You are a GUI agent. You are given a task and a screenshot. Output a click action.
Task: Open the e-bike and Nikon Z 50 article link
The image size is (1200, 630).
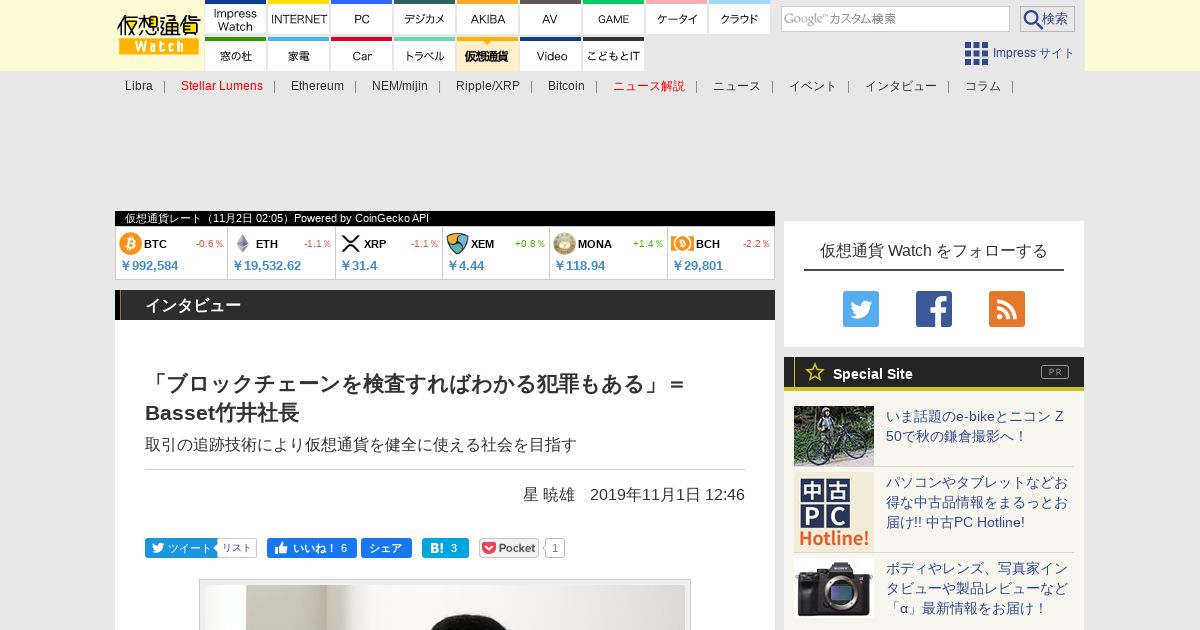(975, 426)
